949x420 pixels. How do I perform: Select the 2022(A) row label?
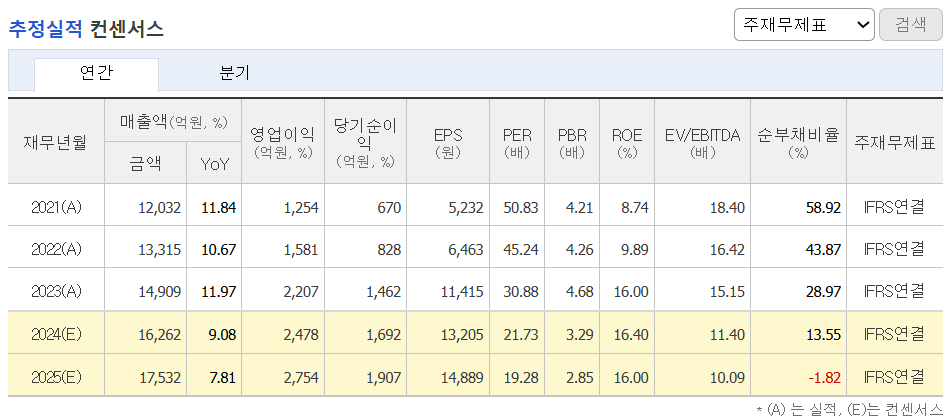pos(56,249)
